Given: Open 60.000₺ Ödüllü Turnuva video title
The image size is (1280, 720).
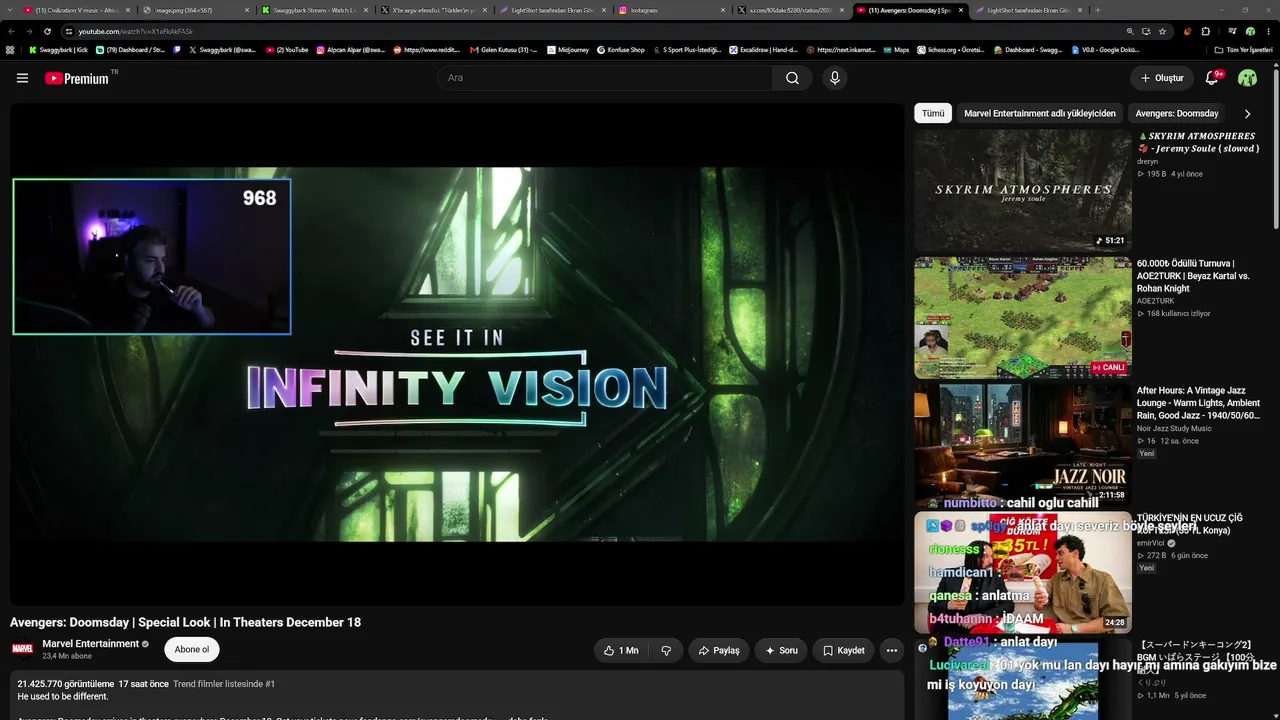Looking at the screenshot, I should (x=1193, y=276).
